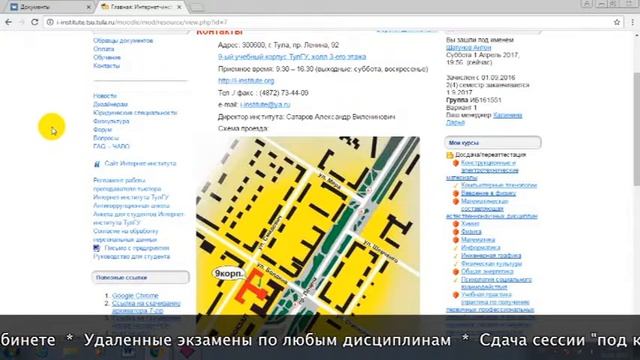The height and width of the screenshot is (360, 640).
Task: Open the Chrome three-dot menu
Action: pyautogui.click(x=633, y=22)
